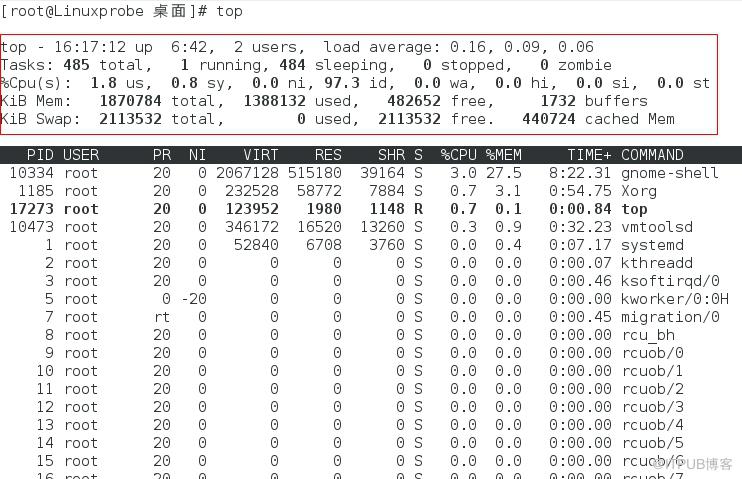Click the rcuob/3 command name
Screen dimensions: 742x479
(652, 407)
